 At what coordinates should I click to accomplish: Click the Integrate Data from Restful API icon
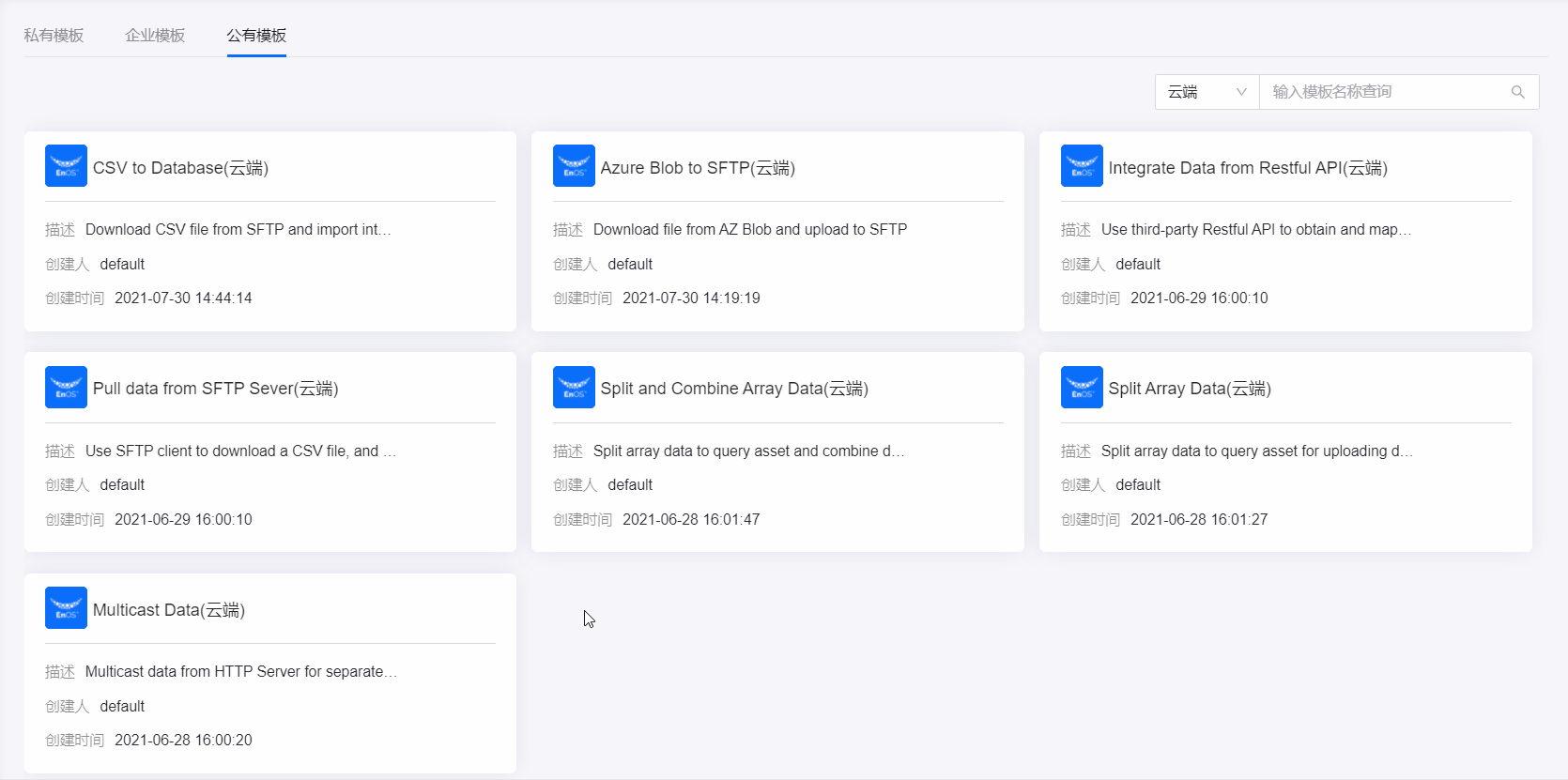tap(1082, 166)
